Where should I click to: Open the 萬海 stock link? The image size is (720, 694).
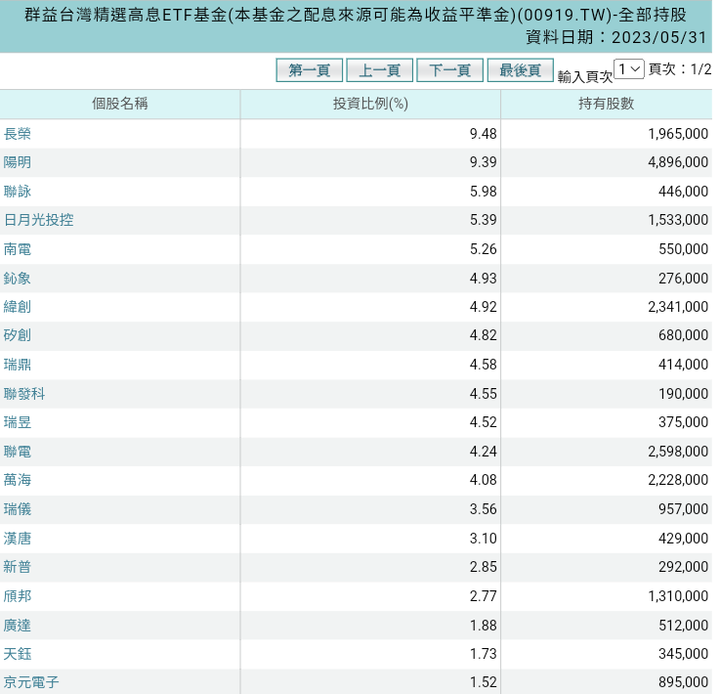(x=17, y=480)
